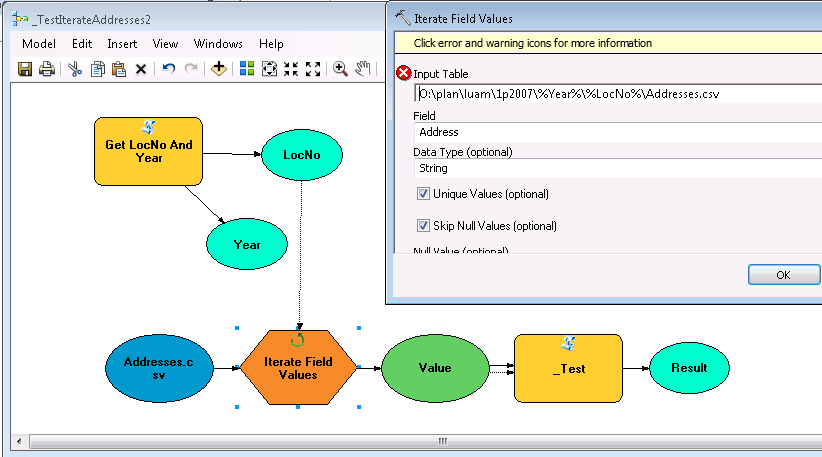This screenshot has width=822, height=457.
Task: Apply Auto Layout to the model
Action: [247, 69]
